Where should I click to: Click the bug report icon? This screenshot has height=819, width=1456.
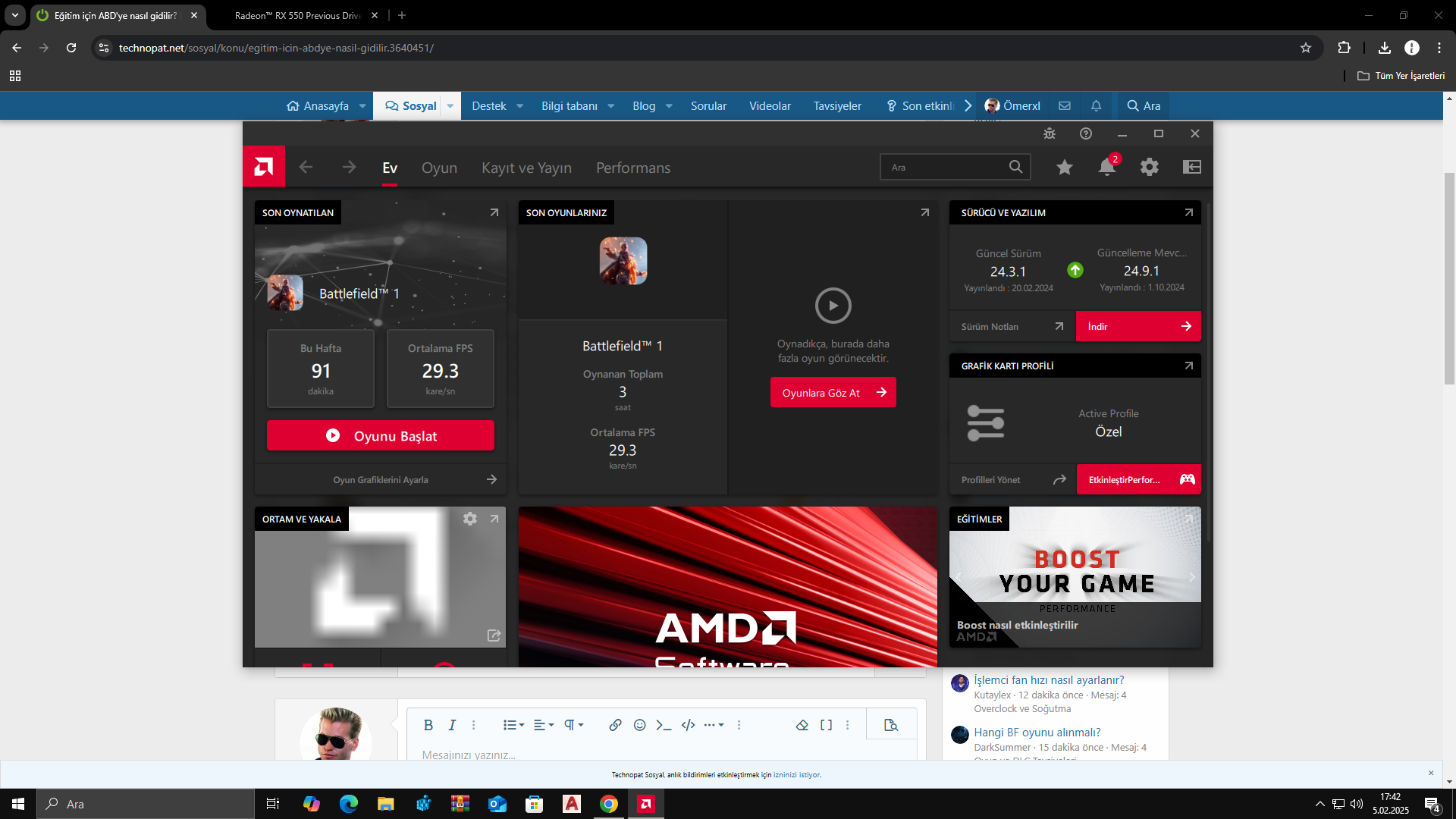click(x=1049, y=133)
